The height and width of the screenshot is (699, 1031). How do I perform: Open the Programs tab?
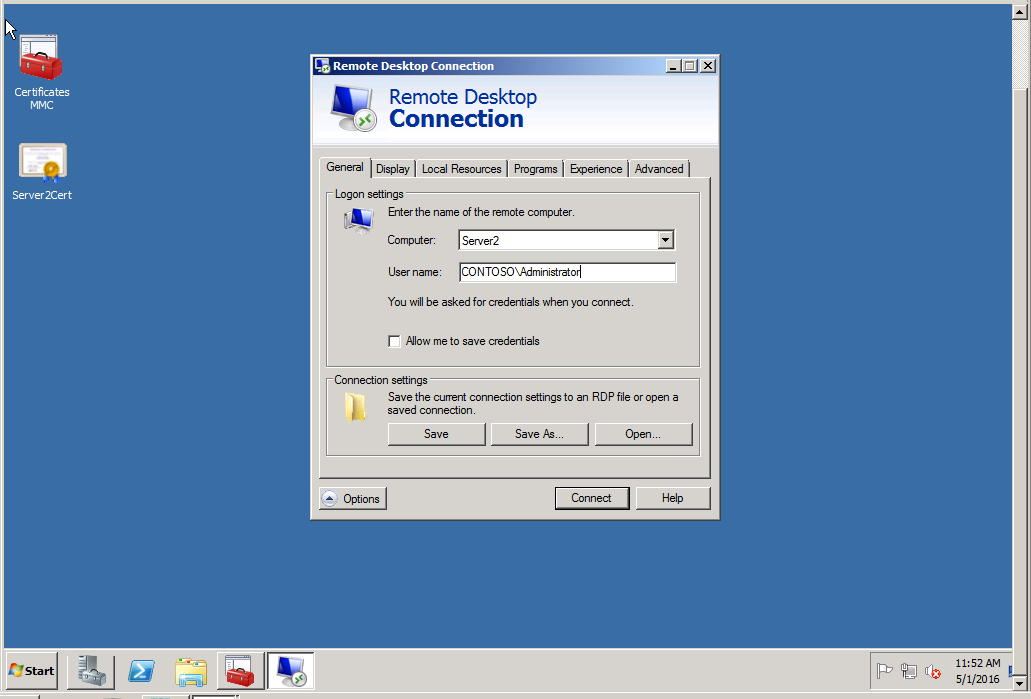(535, 169)
